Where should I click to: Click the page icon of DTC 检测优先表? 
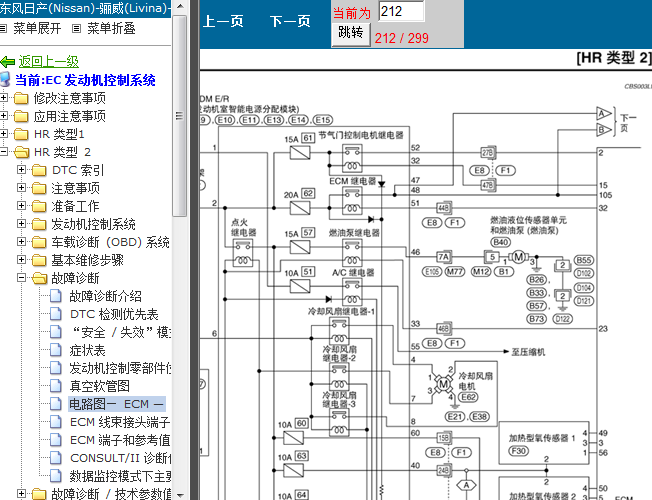(56, 314)
